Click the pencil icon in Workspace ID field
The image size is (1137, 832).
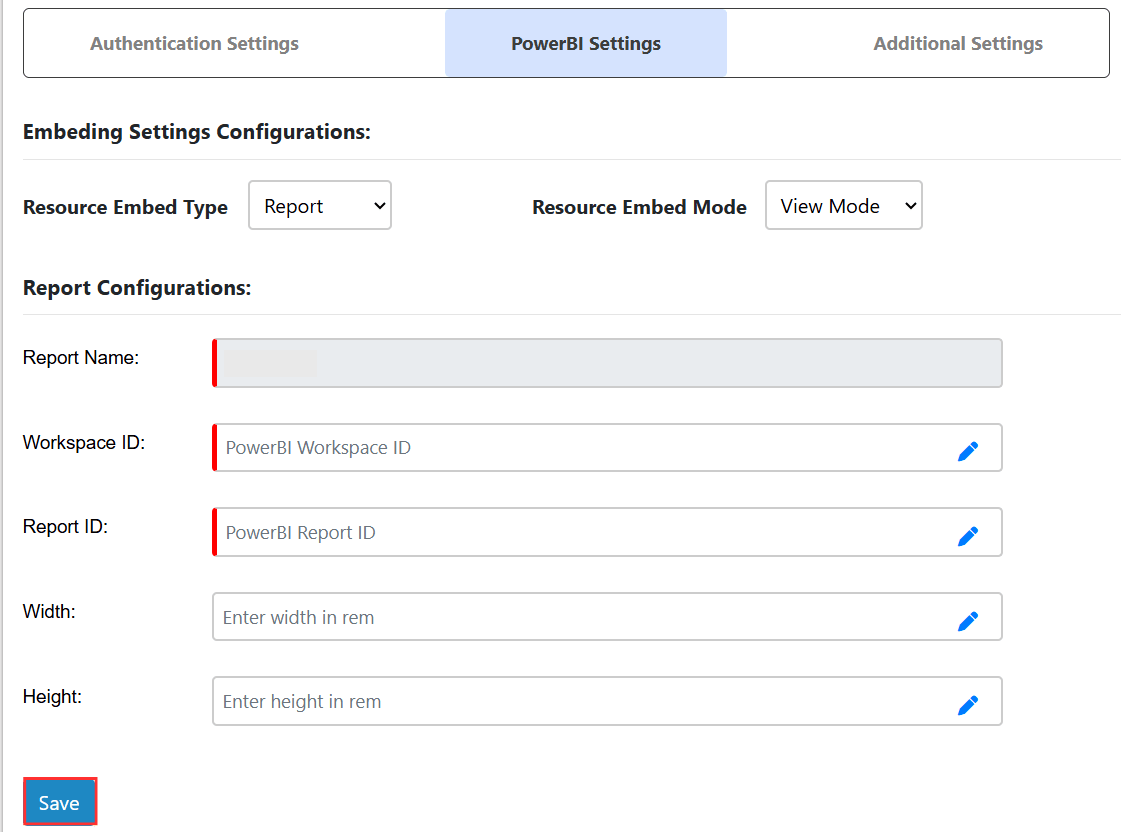(967, 451)
